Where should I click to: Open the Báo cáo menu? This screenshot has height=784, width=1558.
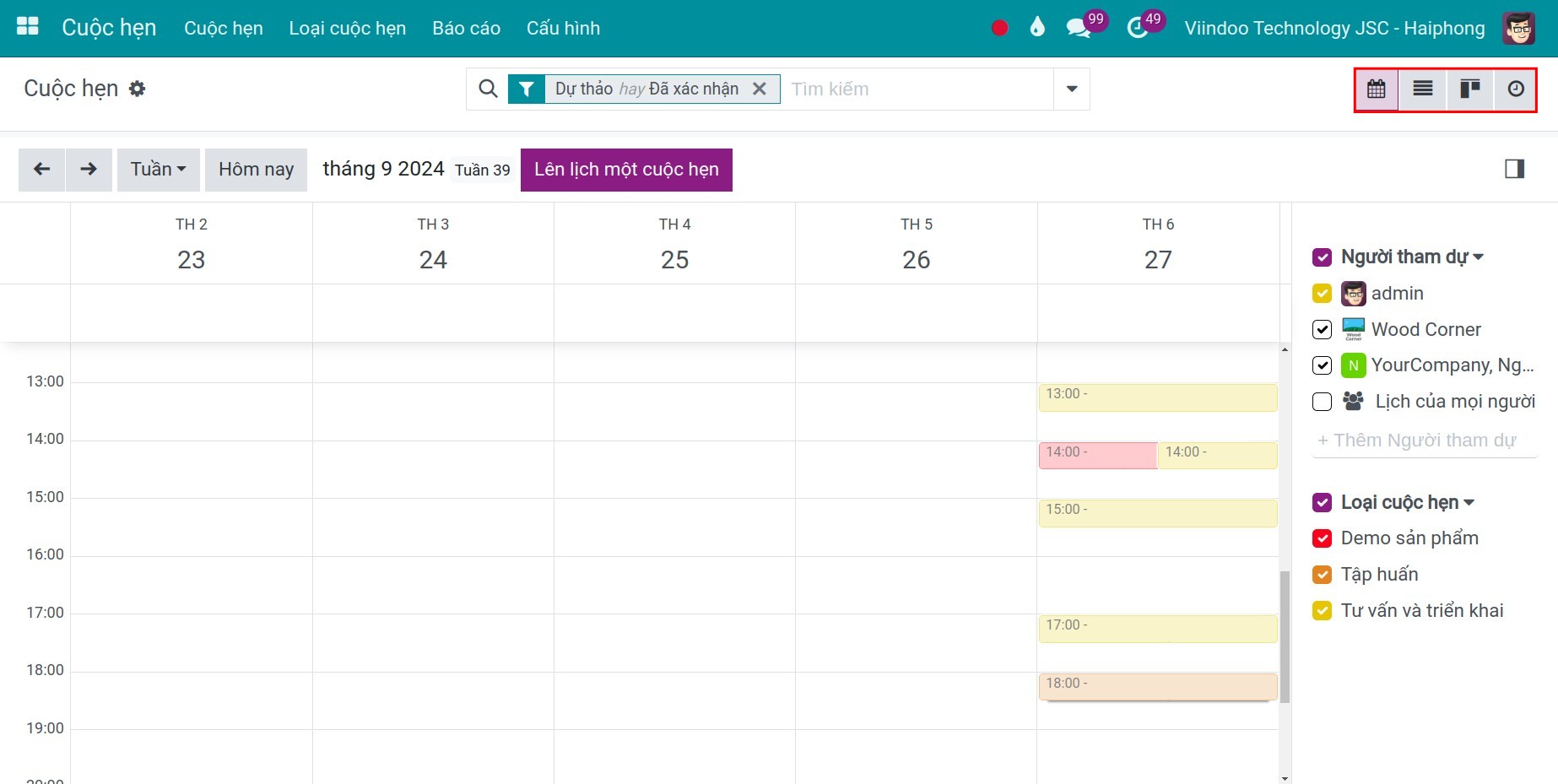coord(467,28)
